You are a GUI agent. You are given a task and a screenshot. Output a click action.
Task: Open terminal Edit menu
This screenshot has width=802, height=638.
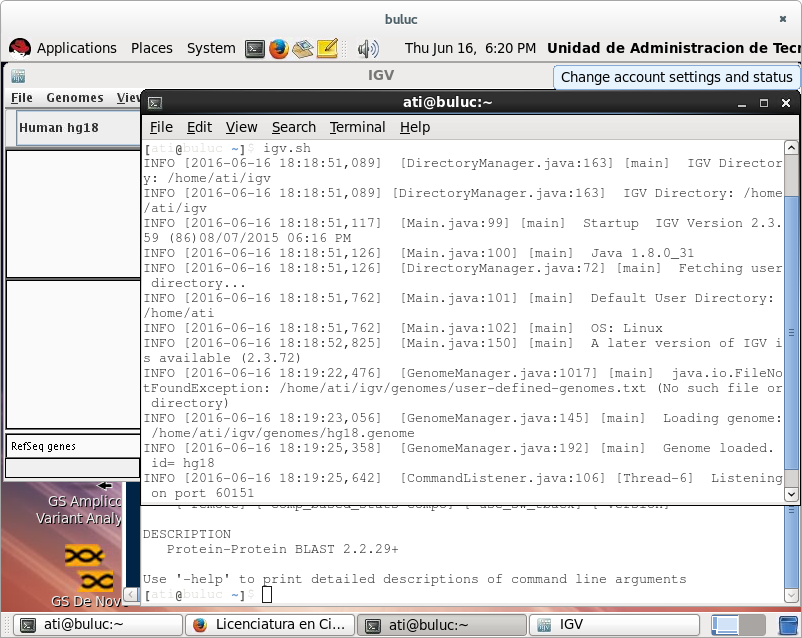199,127
